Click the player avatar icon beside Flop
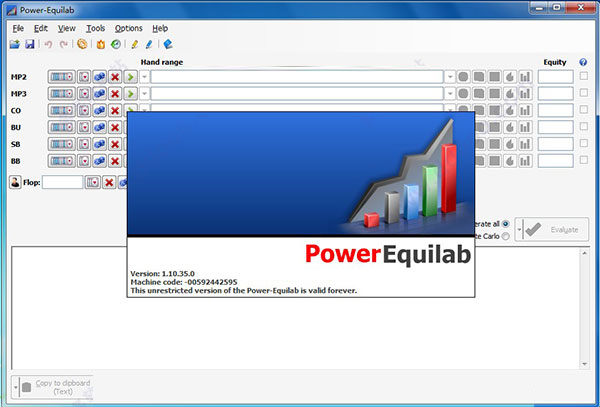The image size is (600, 407). pos(15,182)
